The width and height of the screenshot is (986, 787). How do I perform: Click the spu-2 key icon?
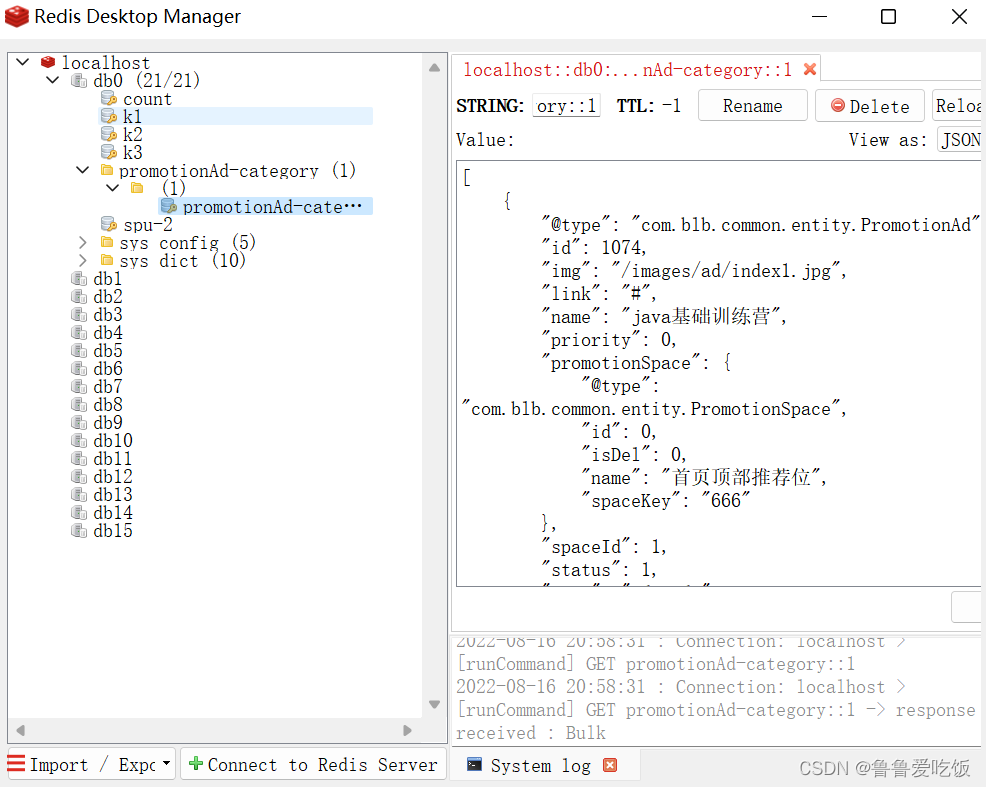click(x=109, y=224)
